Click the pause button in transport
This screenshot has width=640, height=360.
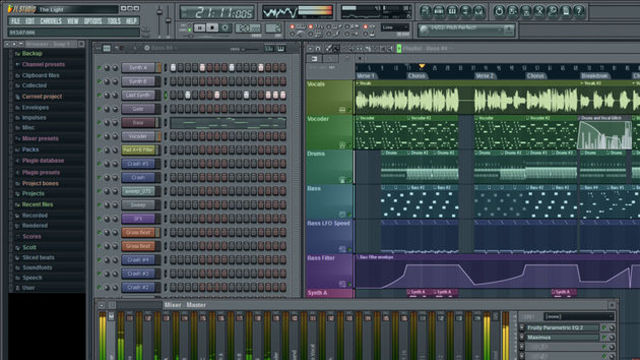point(199,28)
